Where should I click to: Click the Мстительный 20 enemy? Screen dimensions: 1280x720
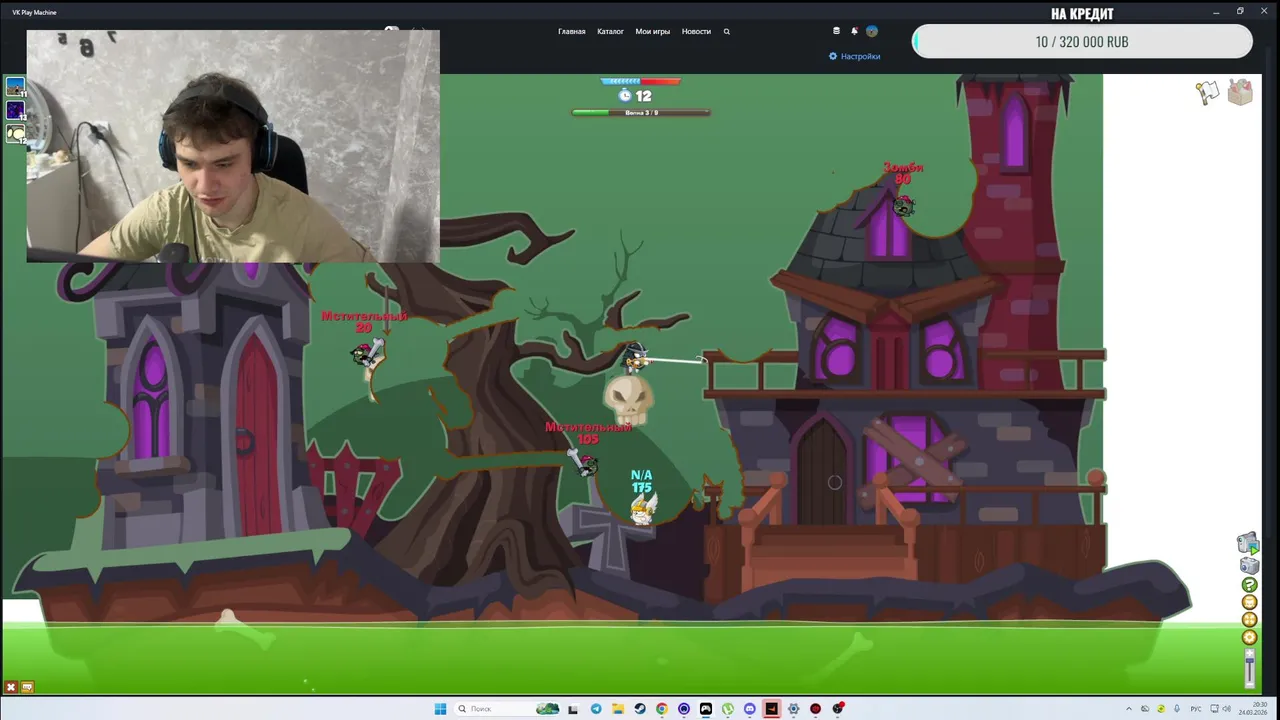(366, 352)
